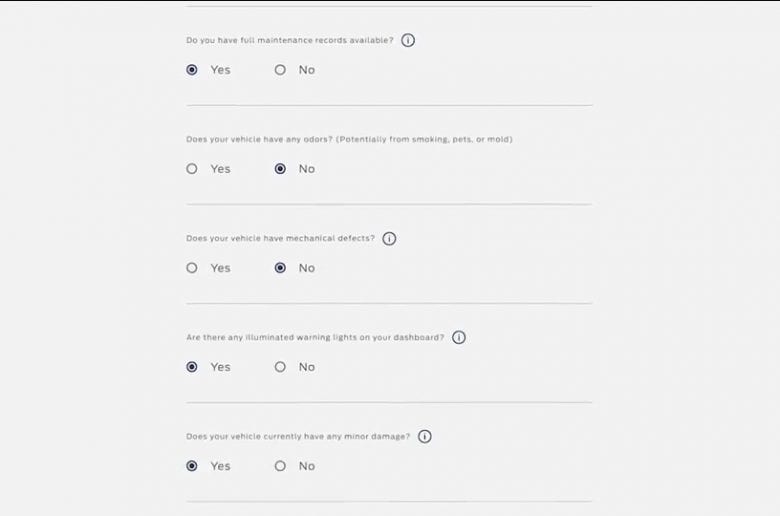The height and width of the screenshot is (516, 780).
Task: Open info icon next to minor damage question
Action: (424, 436)
